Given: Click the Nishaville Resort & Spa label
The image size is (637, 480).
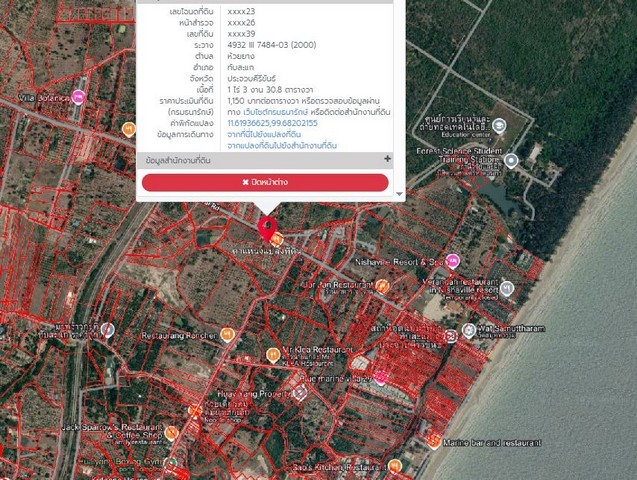Looking at the screenshot, I should coord(400,262).
